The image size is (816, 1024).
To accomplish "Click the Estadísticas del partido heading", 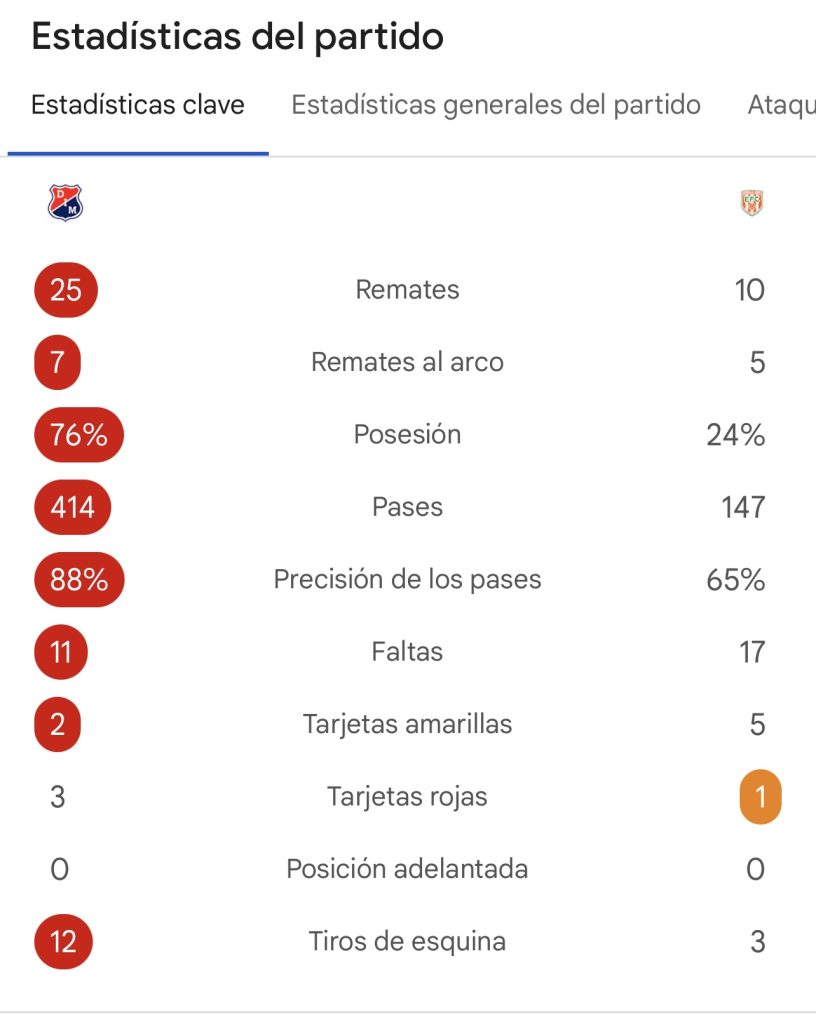I will [x=238, y=37].
